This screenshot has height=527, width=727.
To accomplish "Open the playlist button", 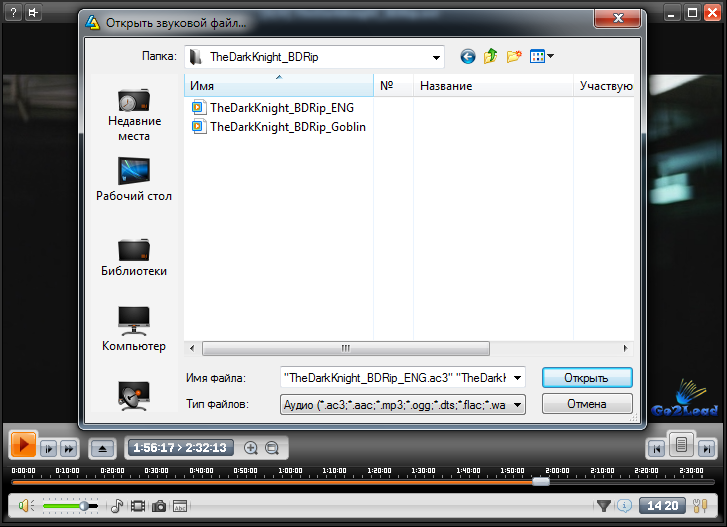I will pyautogui.click(x=681, y=445).
